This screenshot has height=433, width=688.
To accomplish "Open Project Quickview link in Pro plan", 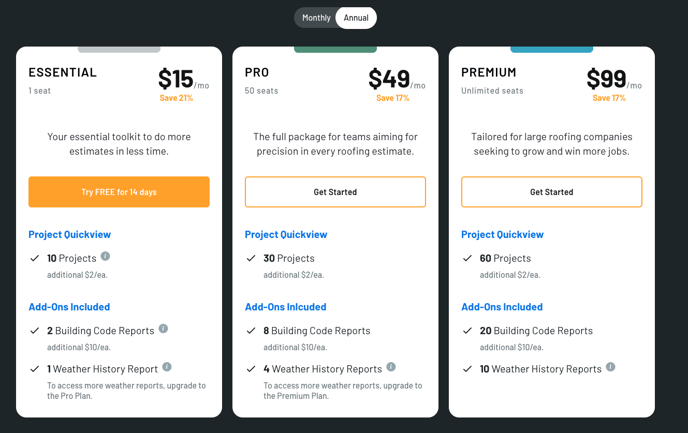I will (286, 234).
